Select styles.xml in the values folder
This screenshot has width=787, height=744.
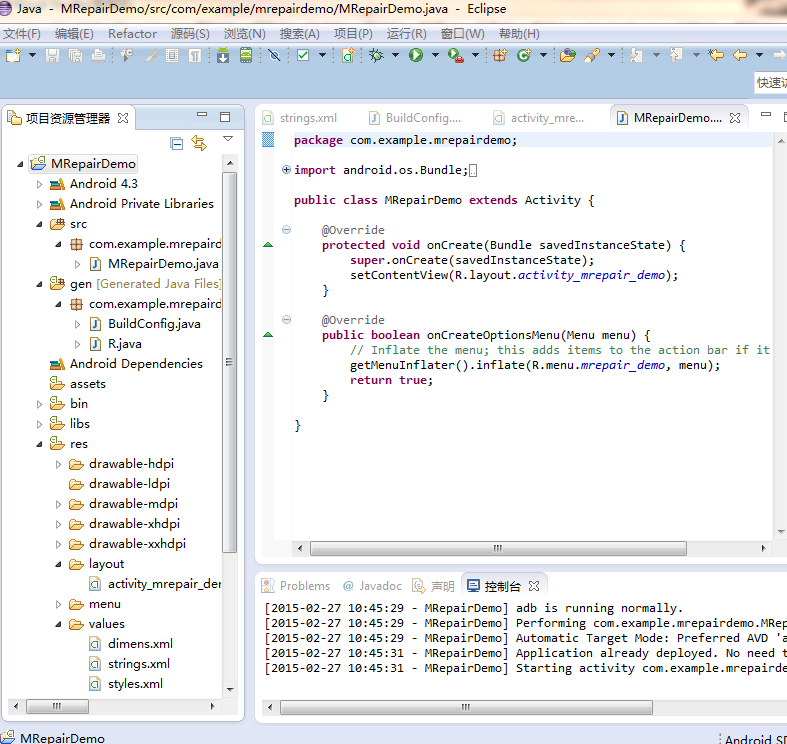point(126,684)
